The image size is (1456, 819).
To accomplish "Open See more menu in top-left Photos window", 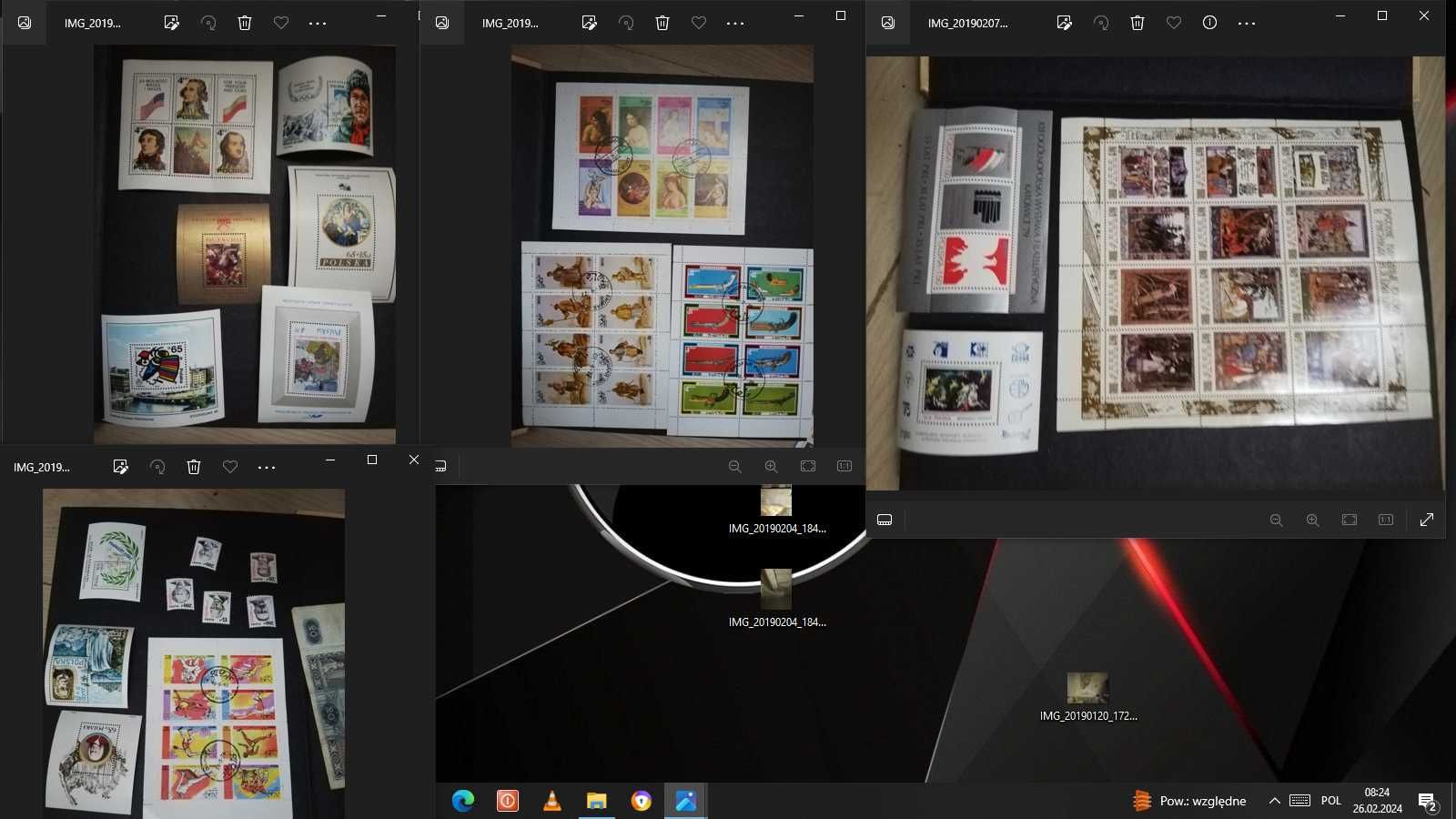I will 318,23.
